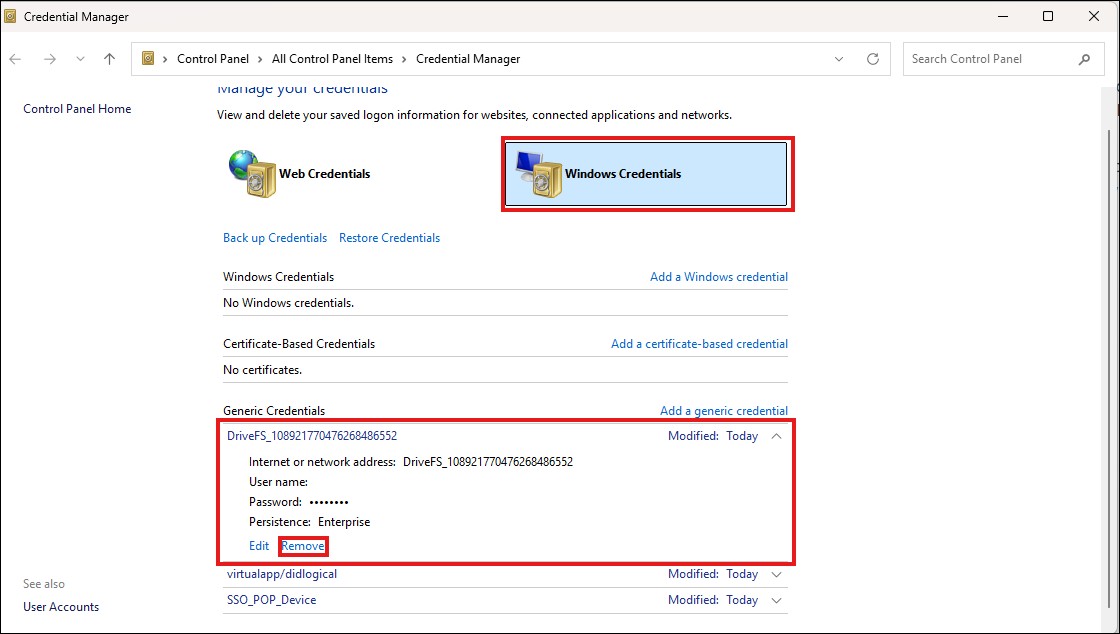Edit the DriveFS credential

coord(259,546)
